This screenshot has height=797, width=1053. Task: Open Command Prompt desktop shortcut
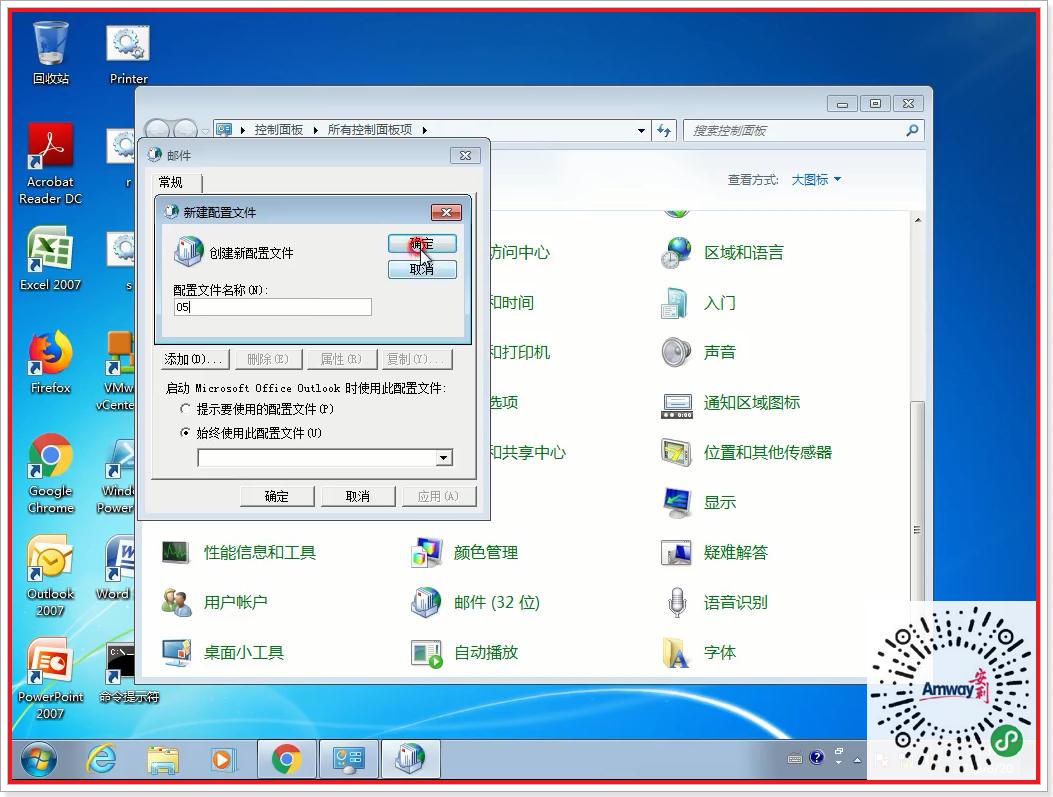pyautogui.click(x=128, y=673)
